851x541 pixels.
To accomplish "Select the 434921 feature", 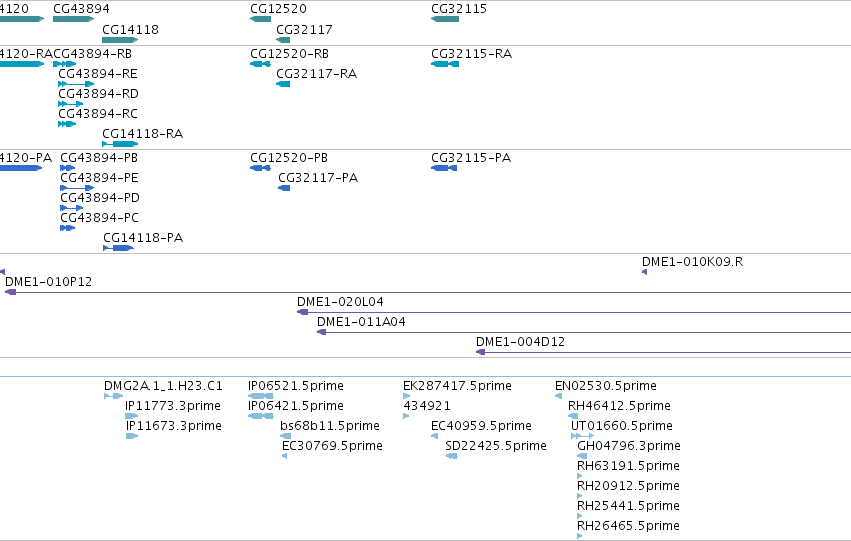I will tap(406, 417).
